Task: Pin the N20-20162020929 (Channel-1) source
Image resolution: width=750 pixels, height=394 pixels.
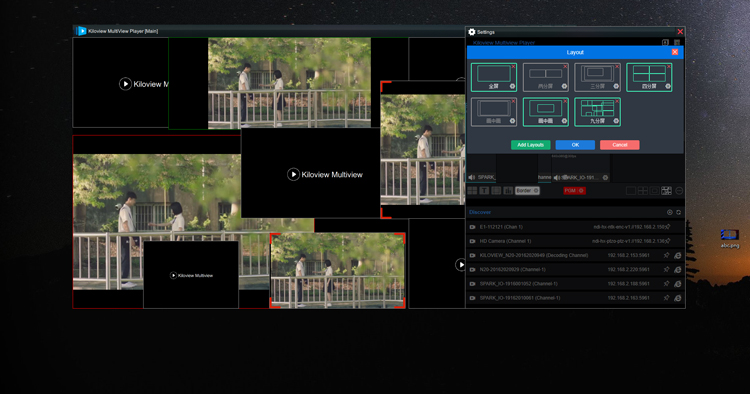Action: [x=666, y=270]
